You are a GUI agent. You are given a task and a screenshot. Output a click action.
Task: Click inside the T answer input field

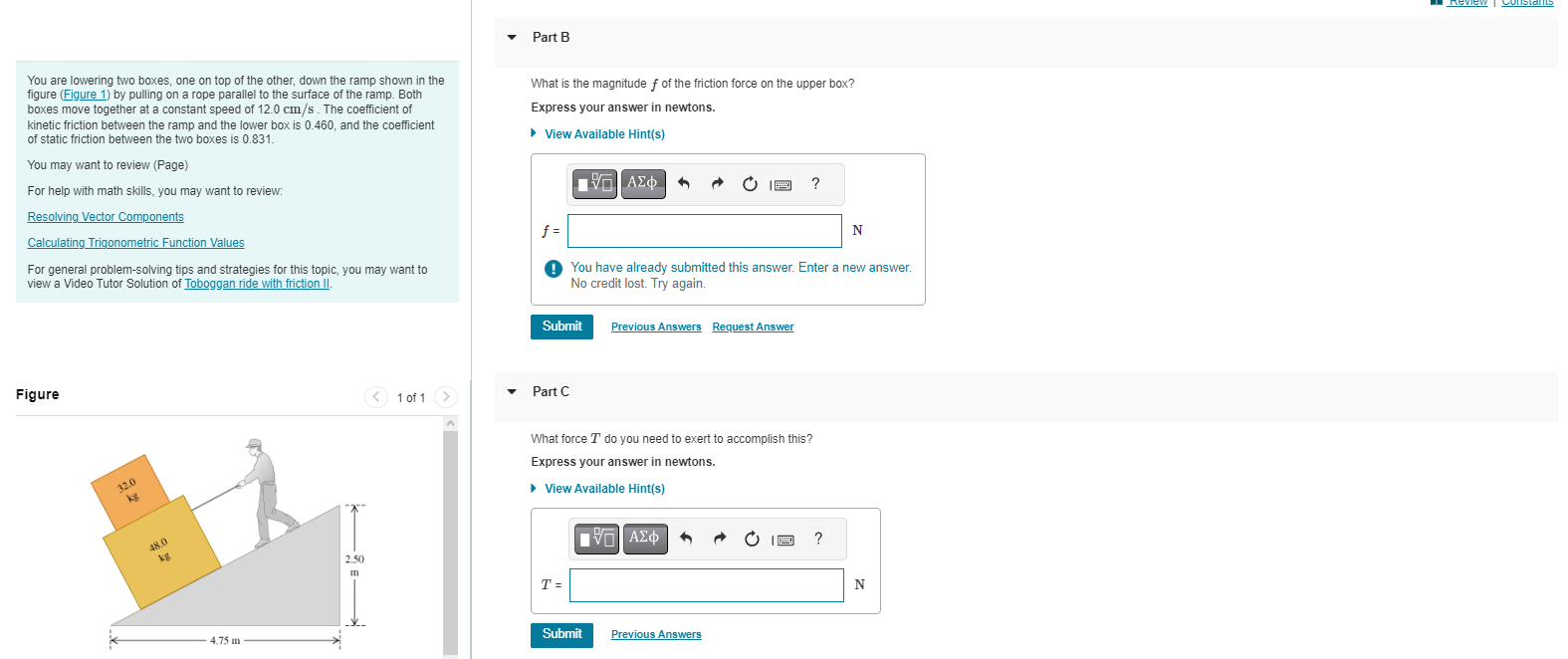[706, 584]
